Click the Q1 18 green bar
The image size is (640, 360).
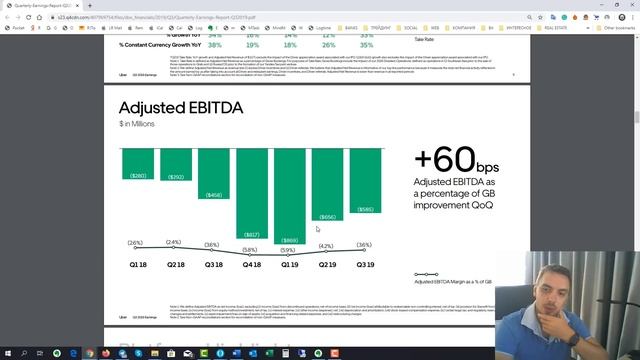(x=138, y=164)
